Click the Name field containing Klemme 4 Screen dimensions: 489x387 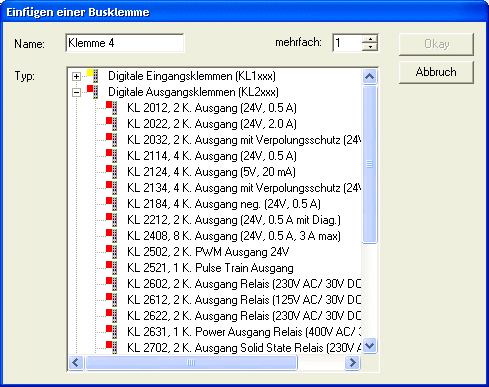click(125, 43)
